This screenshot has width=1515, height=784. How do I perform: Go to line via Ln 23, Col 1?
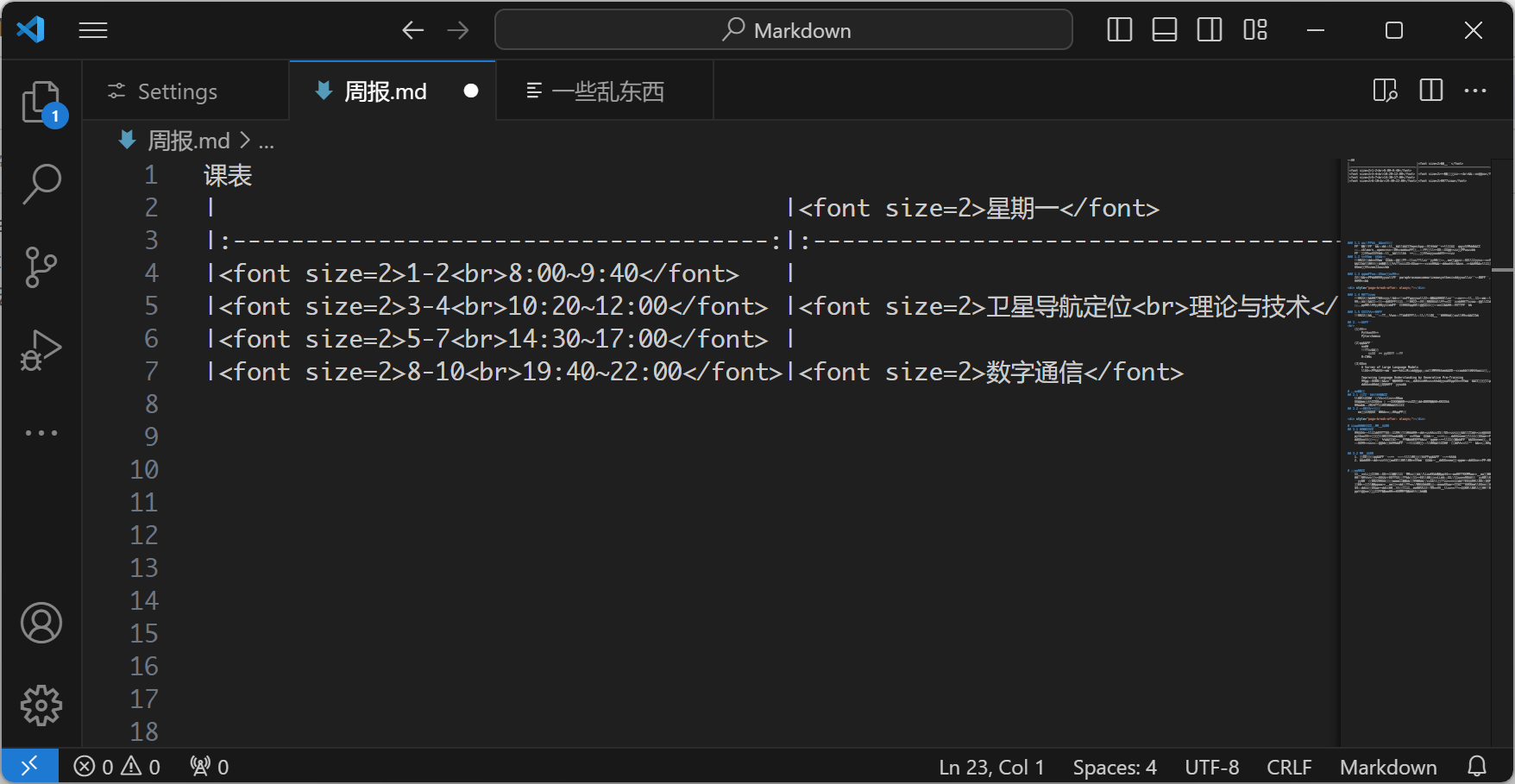point(991,767)
